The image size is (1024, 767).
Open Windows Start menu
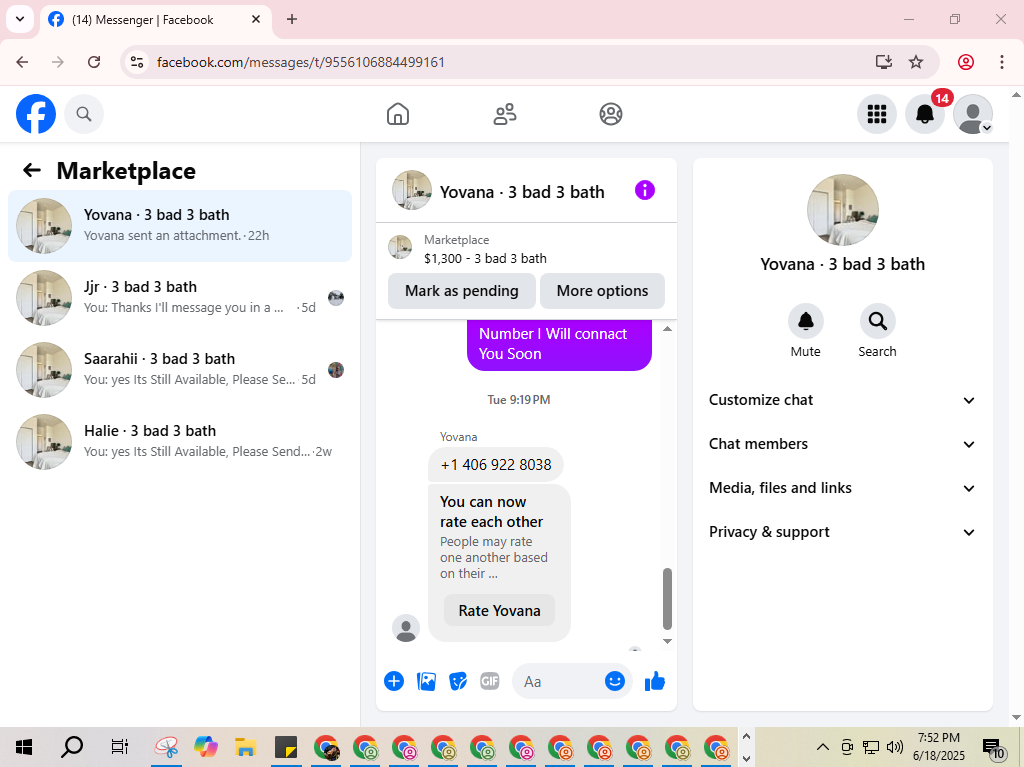coord(24,747)
